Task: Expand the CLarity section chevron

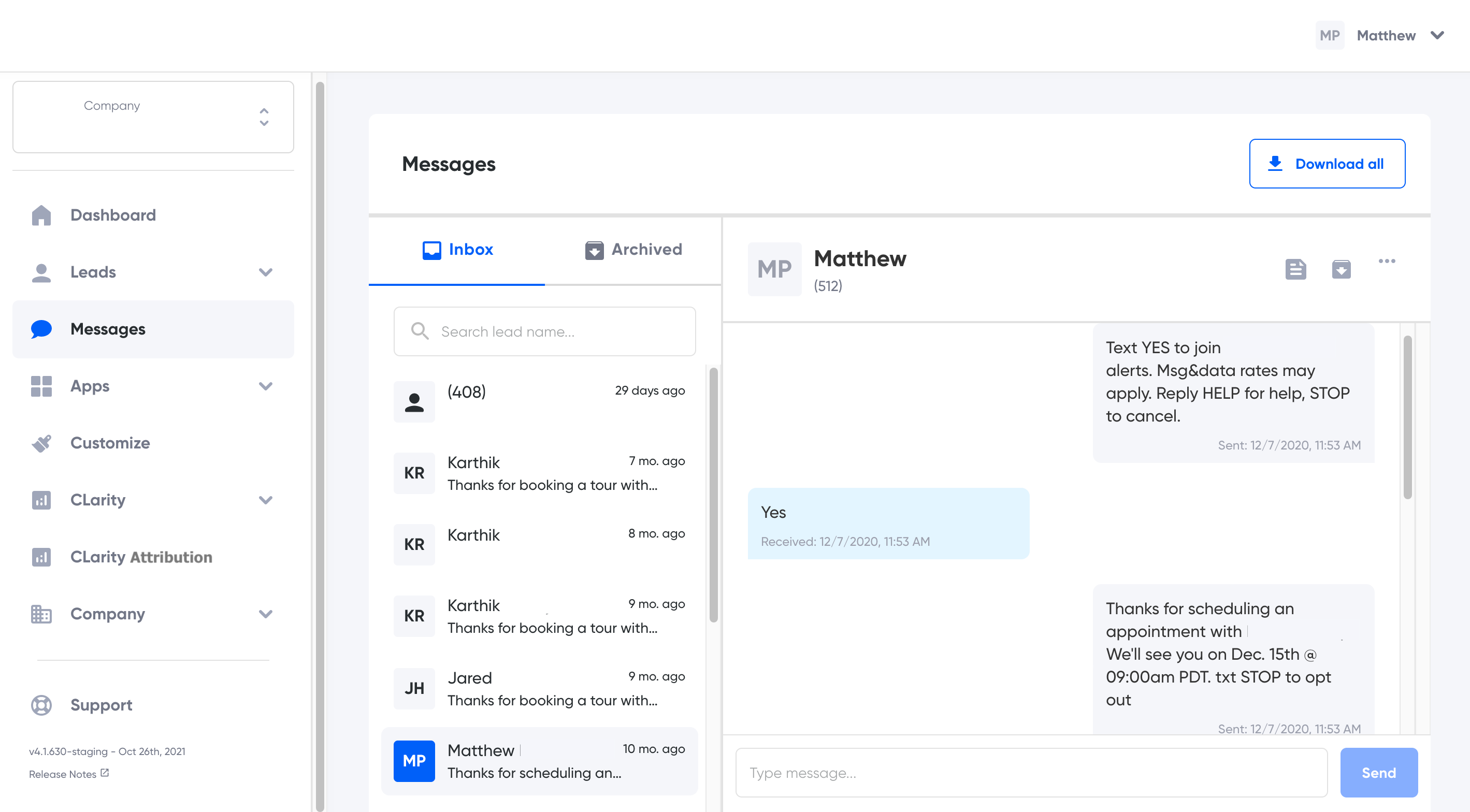Action: [265, 500]
